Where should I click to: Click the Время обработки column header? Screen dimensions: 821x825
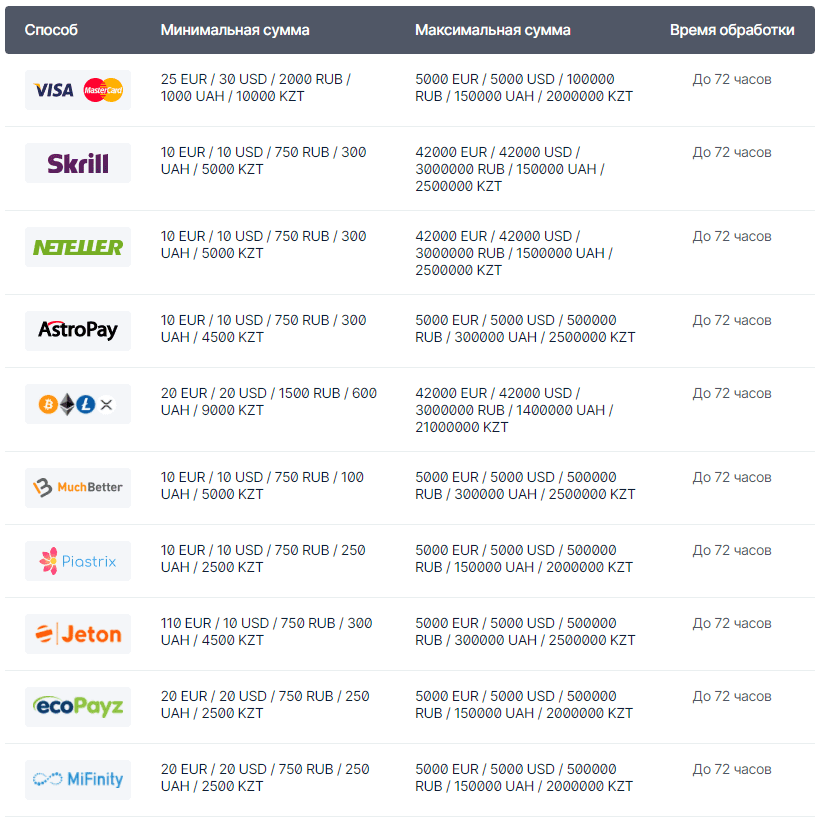732,30
